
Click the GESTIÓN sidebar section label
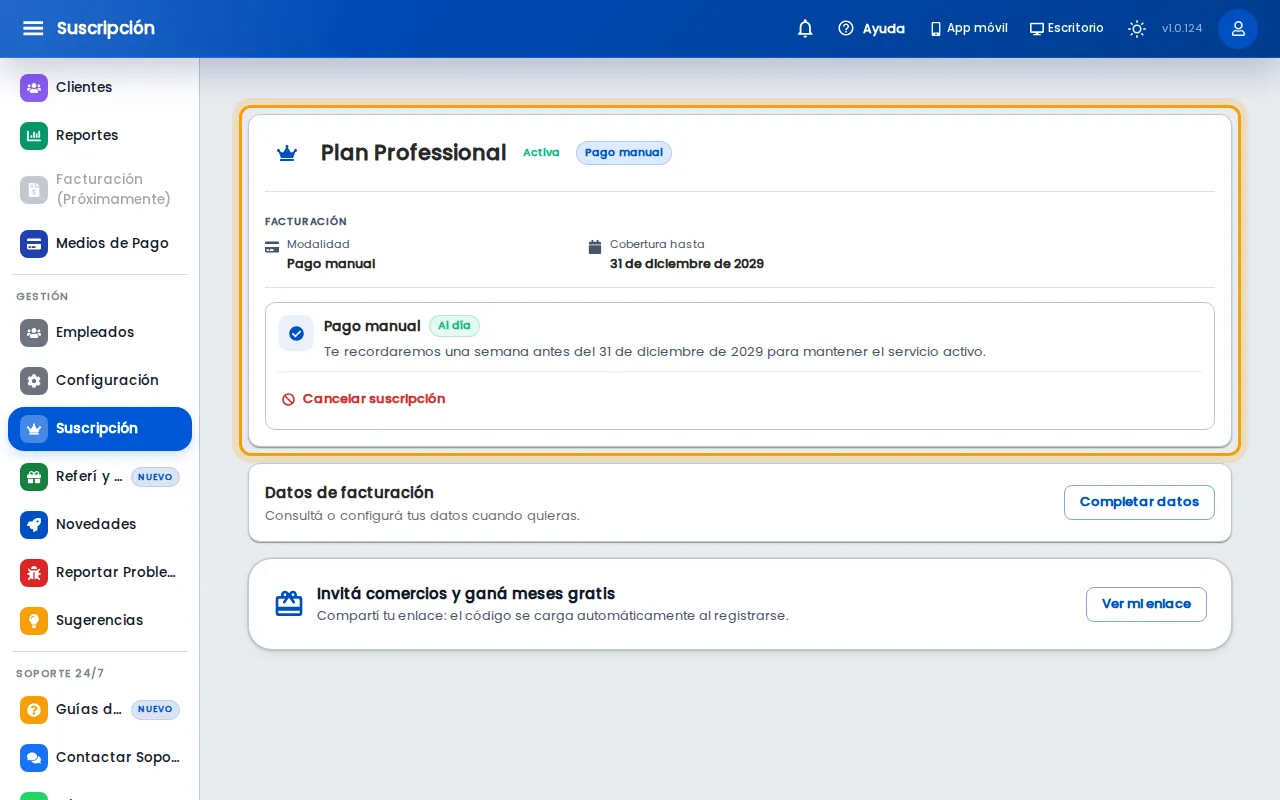(42, 297)
